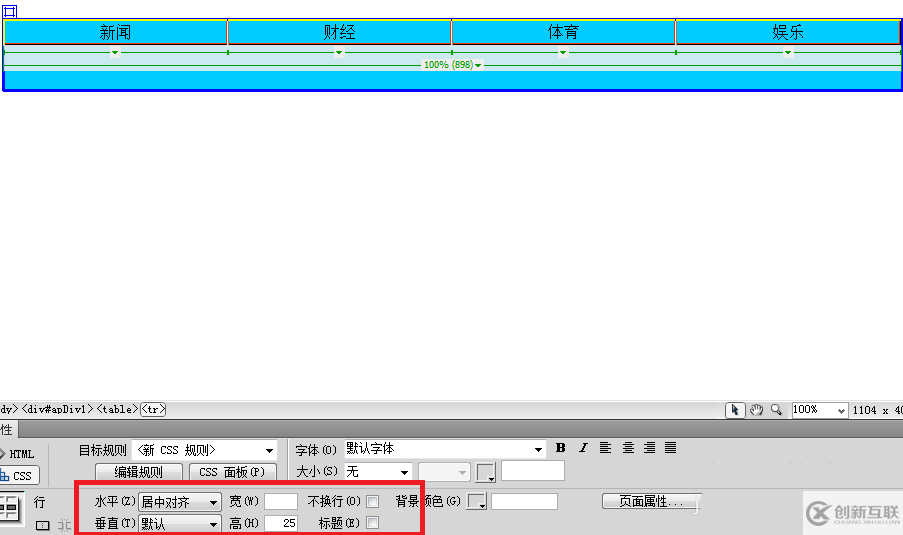Viewport: 903px width, 535px height.
Task: Select the <table> tag in tag selector
Action: pos(117,409)
